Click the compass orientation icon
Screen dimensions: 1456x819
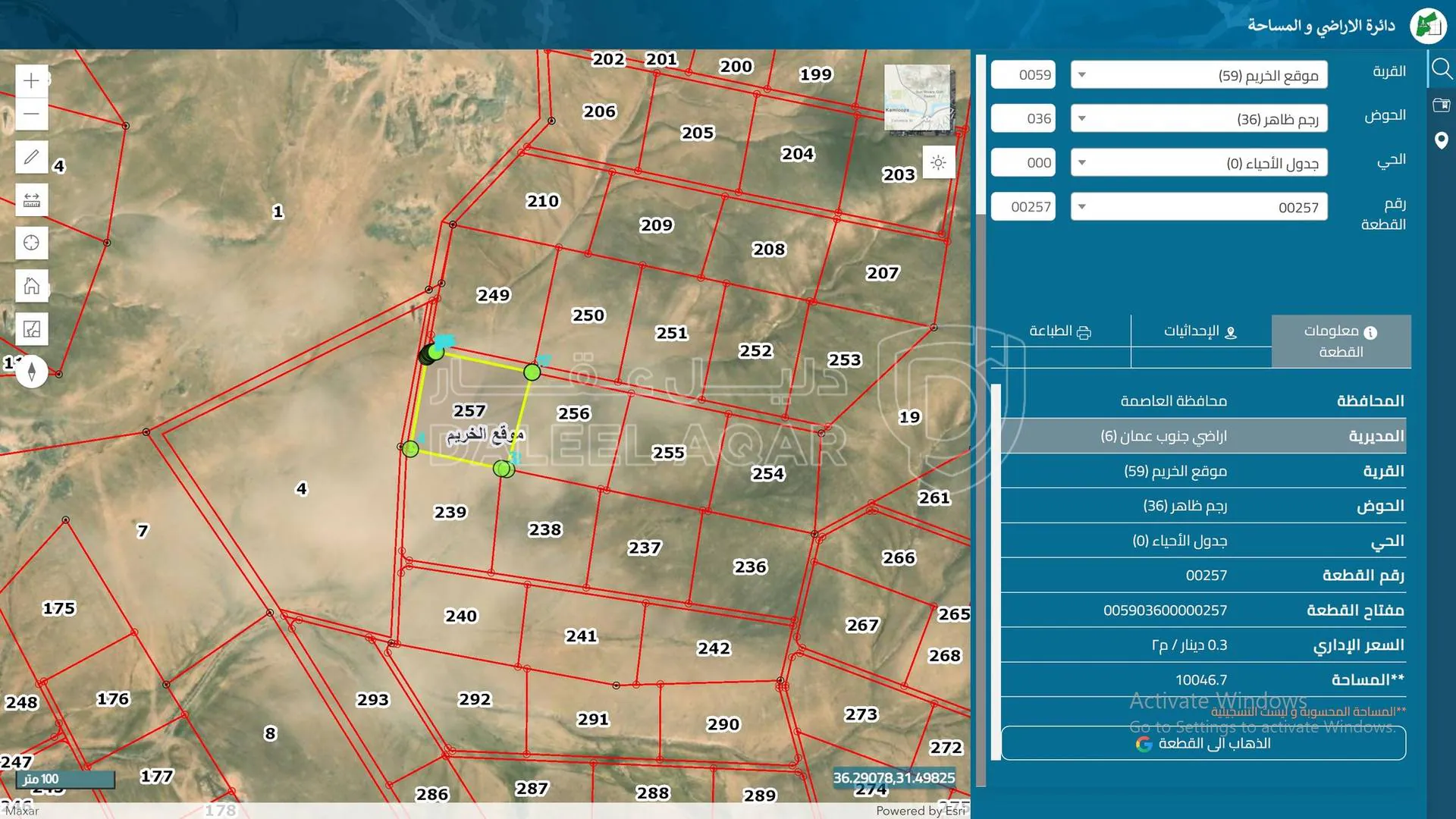click(x=32, y=370)
